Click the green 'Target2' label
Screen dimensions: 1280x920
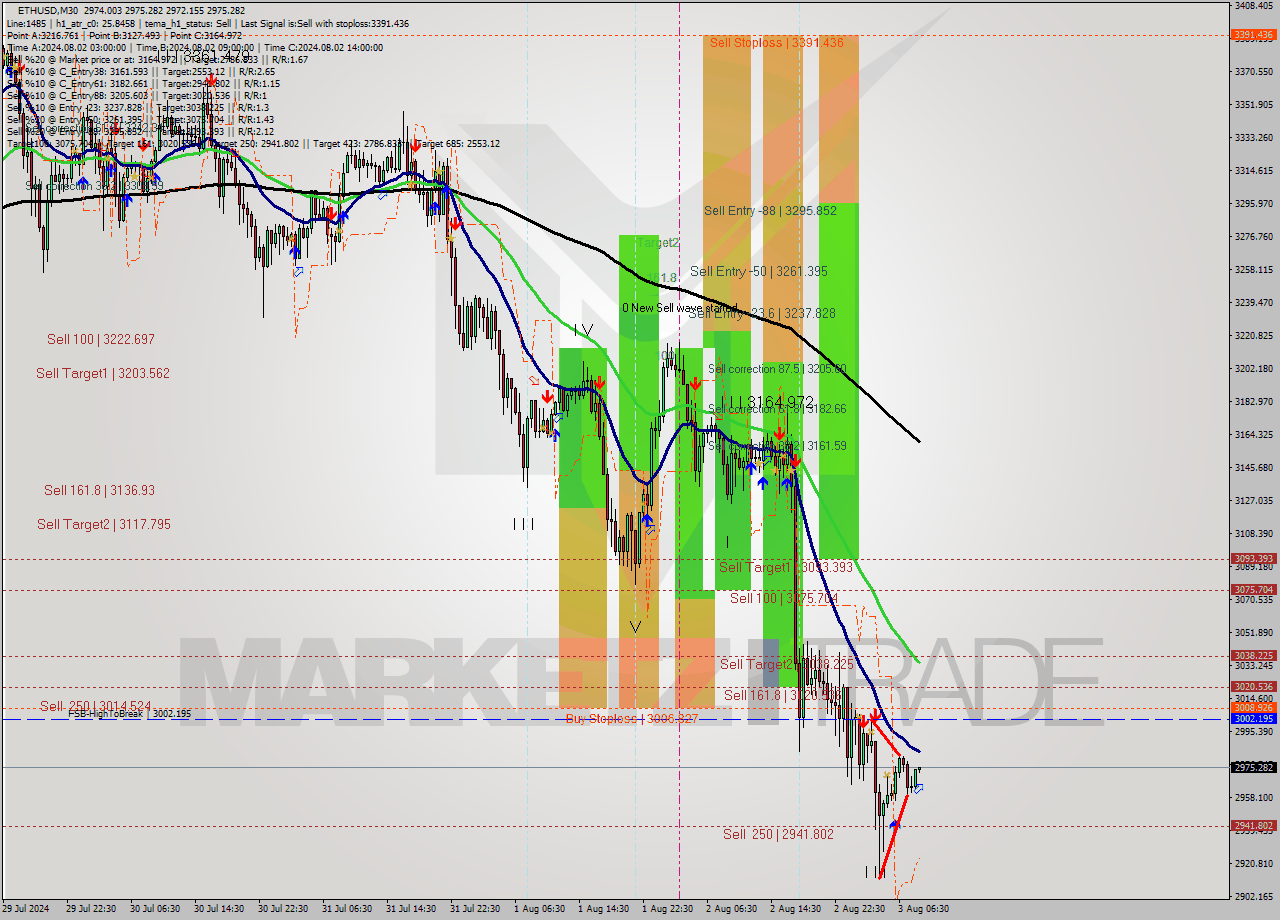(x=658, y=243)
